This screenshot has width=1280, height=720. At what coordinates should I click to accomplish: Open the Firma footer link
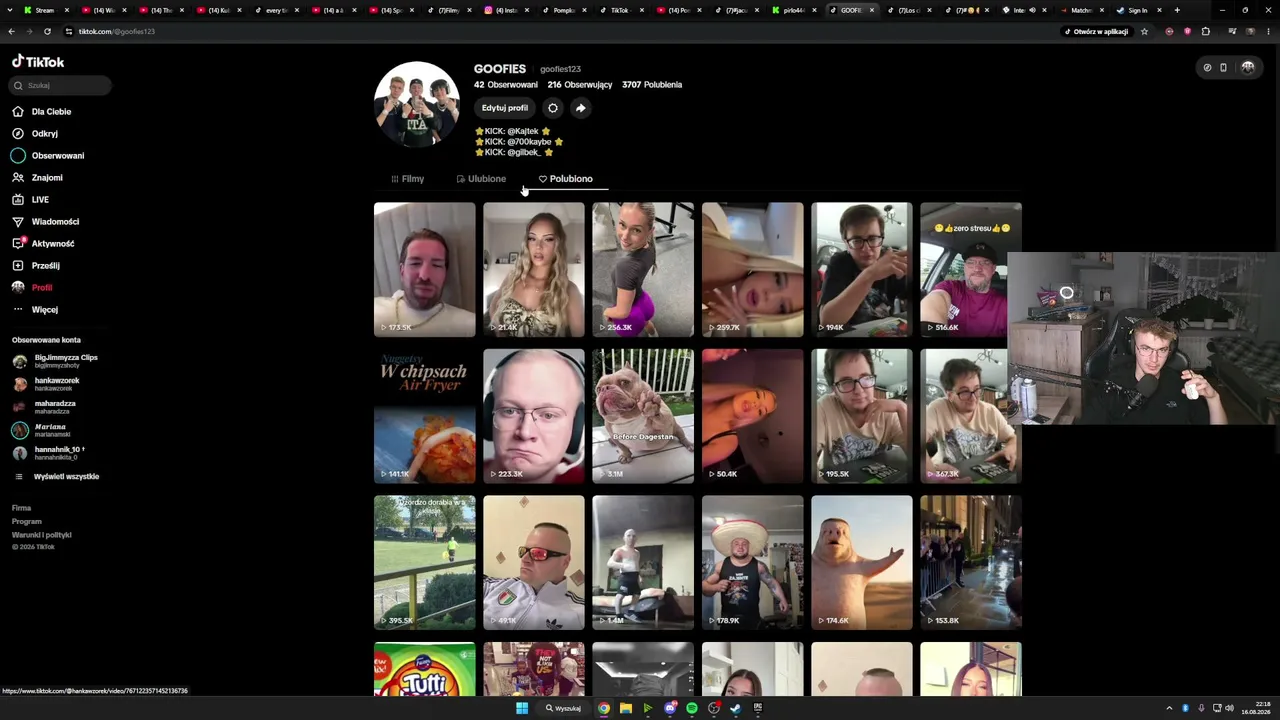point(21,508)
